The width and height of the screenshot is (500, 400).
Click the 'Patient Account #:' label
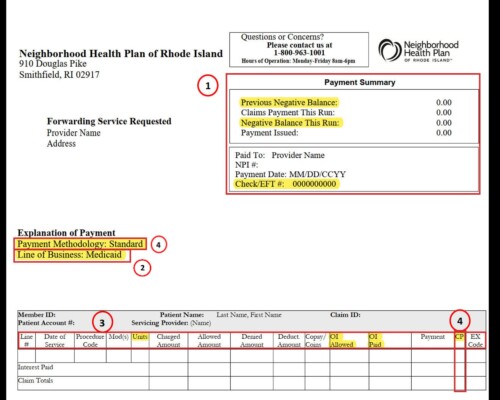[46, 323]
